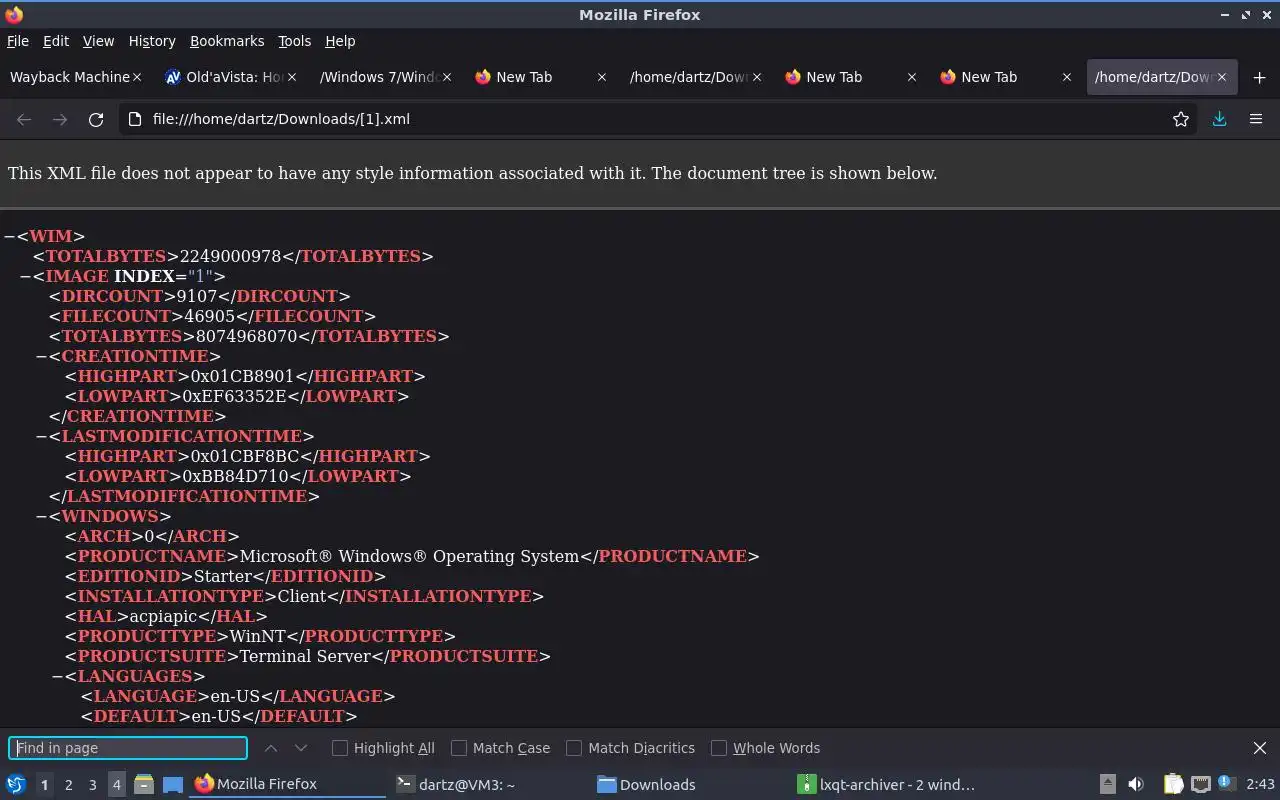Click the removable media tray icon
Screen dimensions: 1280x800
pos(1108,785)
